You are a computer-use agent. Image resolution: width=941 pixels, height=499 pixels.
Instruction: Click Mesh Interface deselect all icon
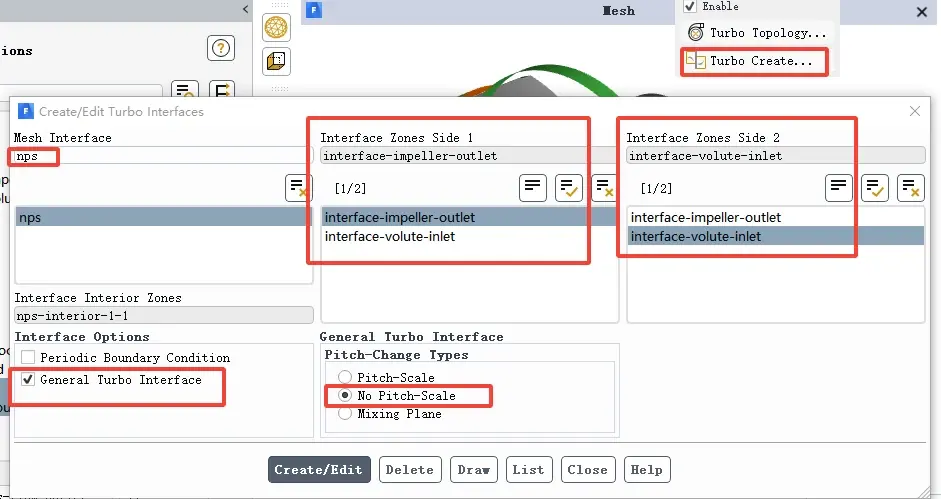[298, 188]
